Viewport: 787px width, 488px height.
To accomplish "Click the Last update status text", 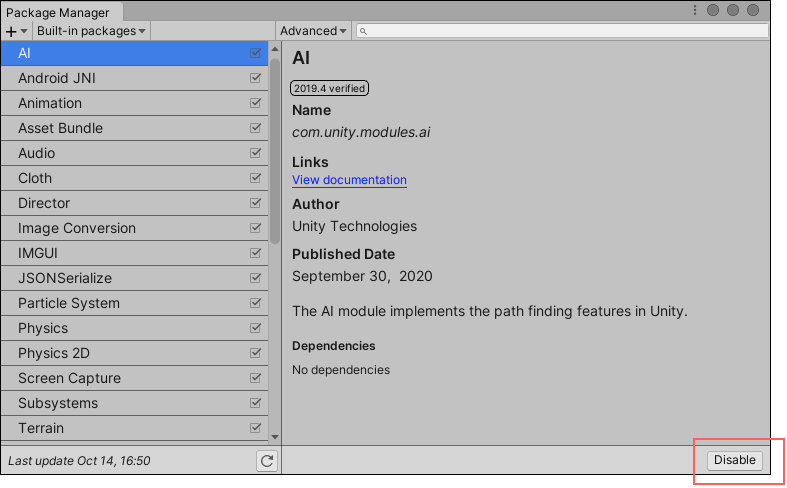I will (x=79, y=461).
